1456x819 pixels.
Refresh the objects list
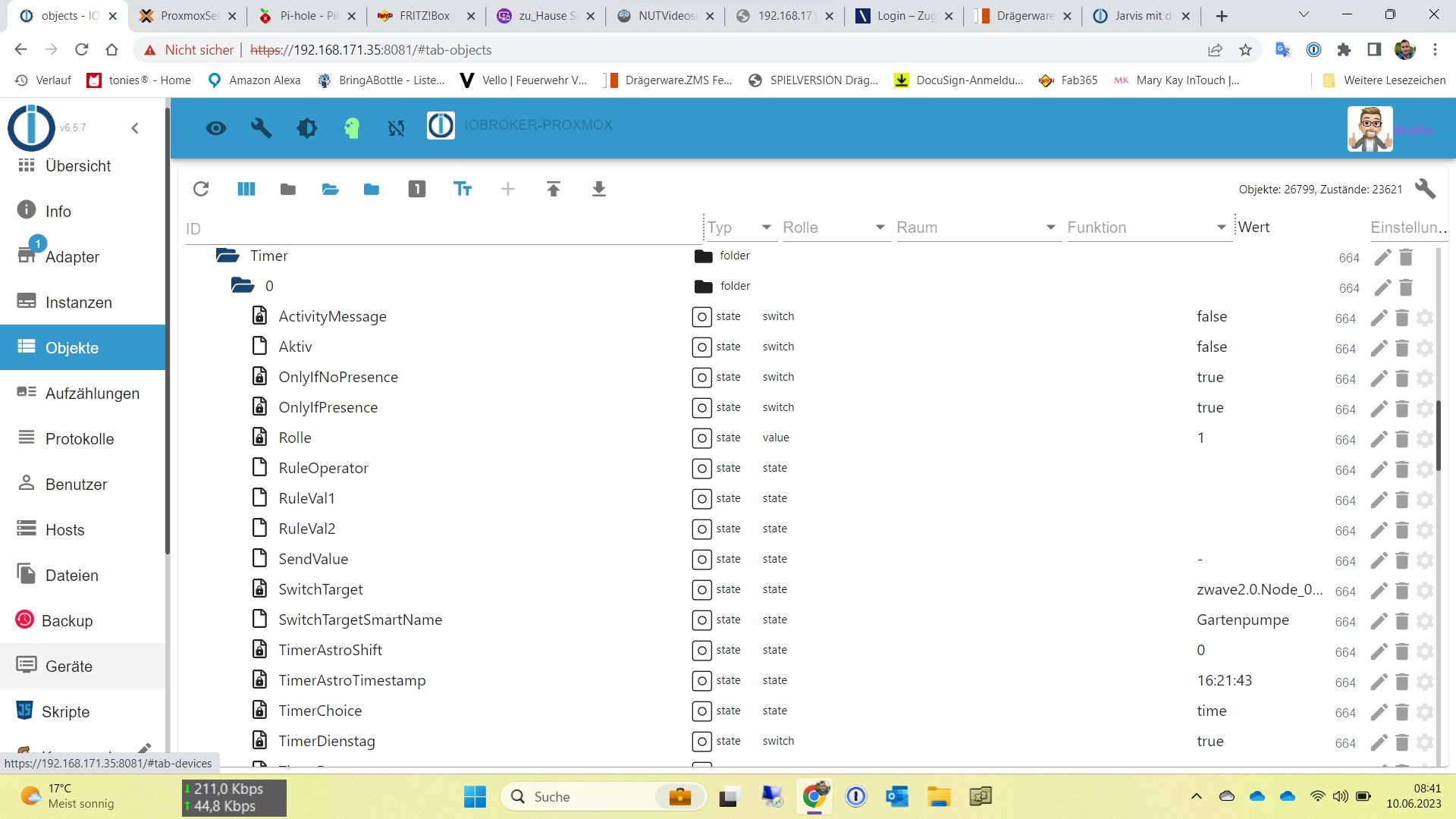point(201,189)
